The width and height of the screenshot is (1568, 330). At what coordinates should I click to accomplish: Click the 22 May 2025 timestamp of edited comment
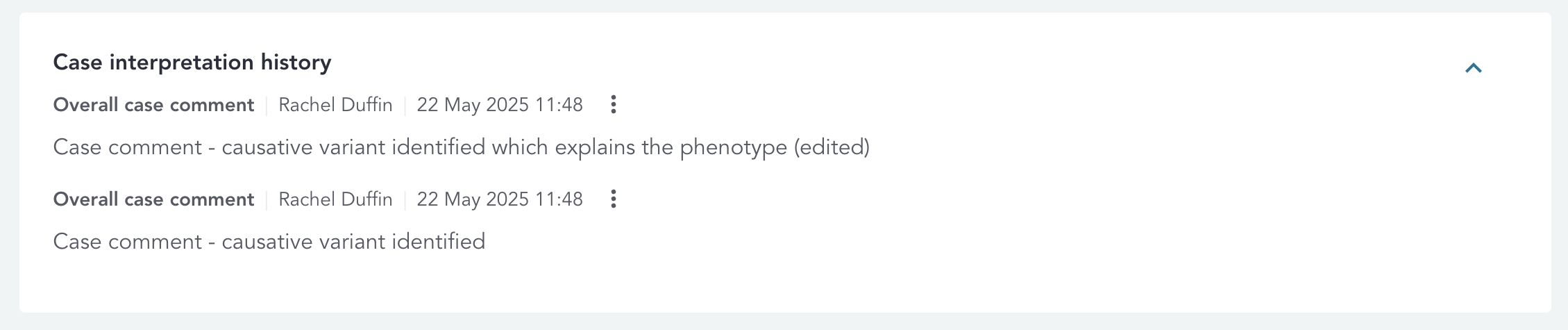click(499, 105)
